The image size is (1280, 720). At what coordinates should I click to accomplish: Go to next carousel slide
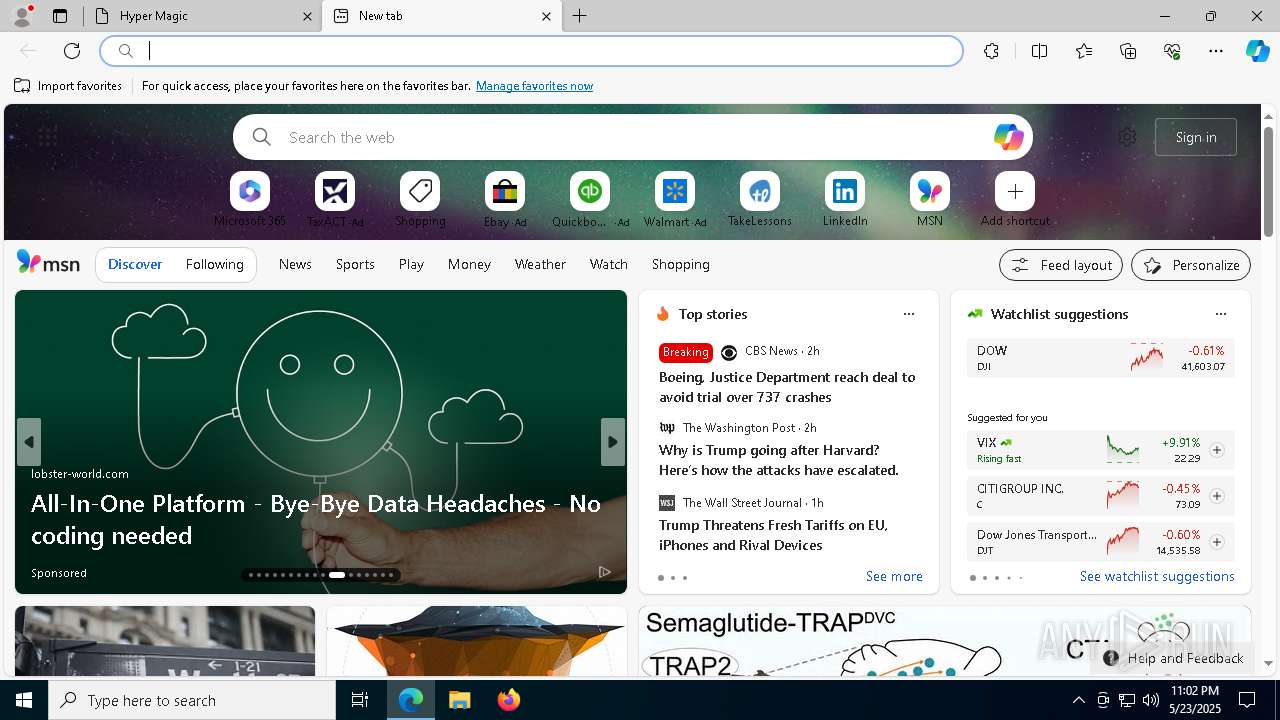[x=613, y=442]
